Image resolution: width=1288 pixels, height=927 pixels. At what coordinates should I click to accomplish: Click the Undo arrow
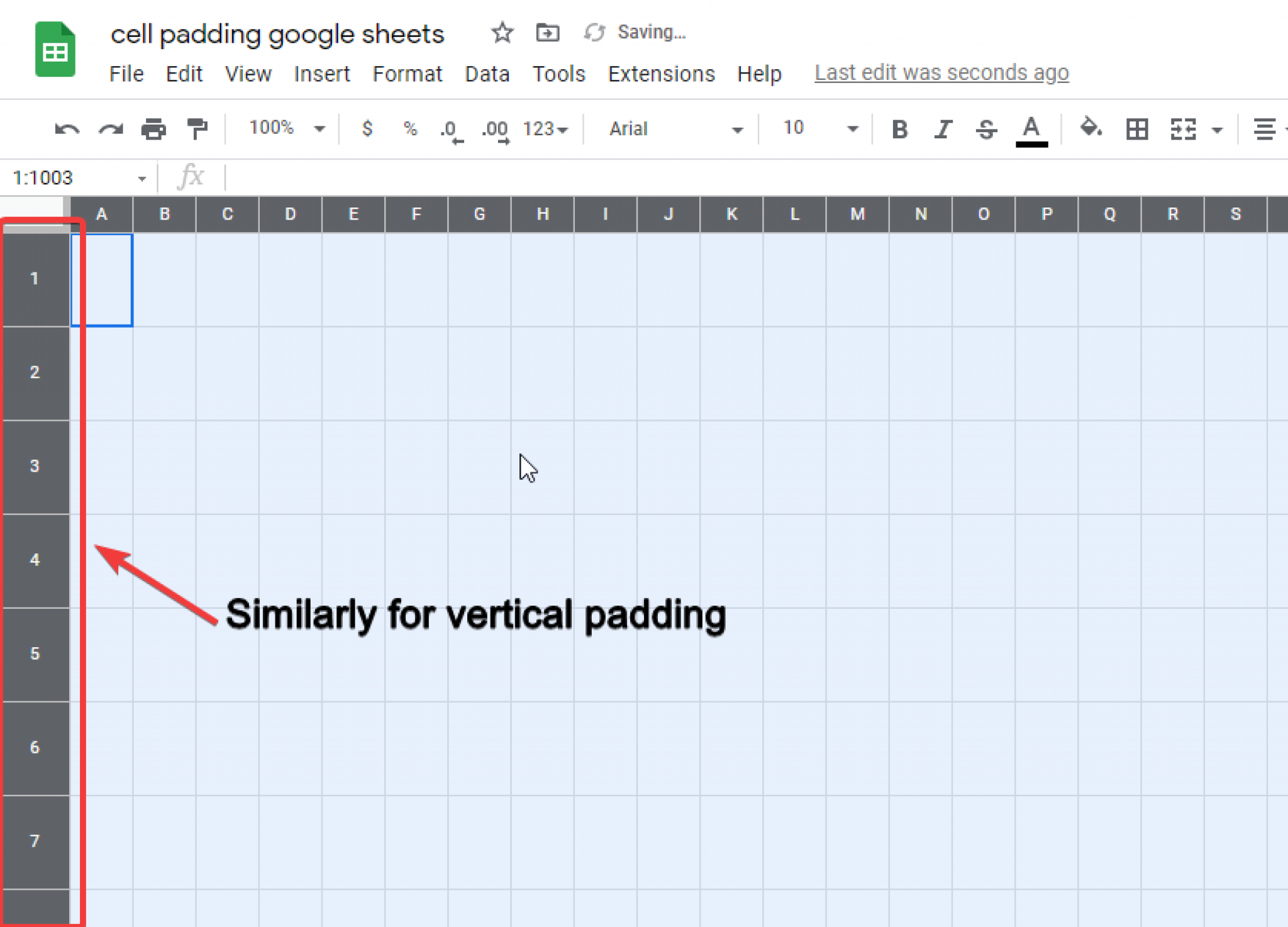point(67,129)
